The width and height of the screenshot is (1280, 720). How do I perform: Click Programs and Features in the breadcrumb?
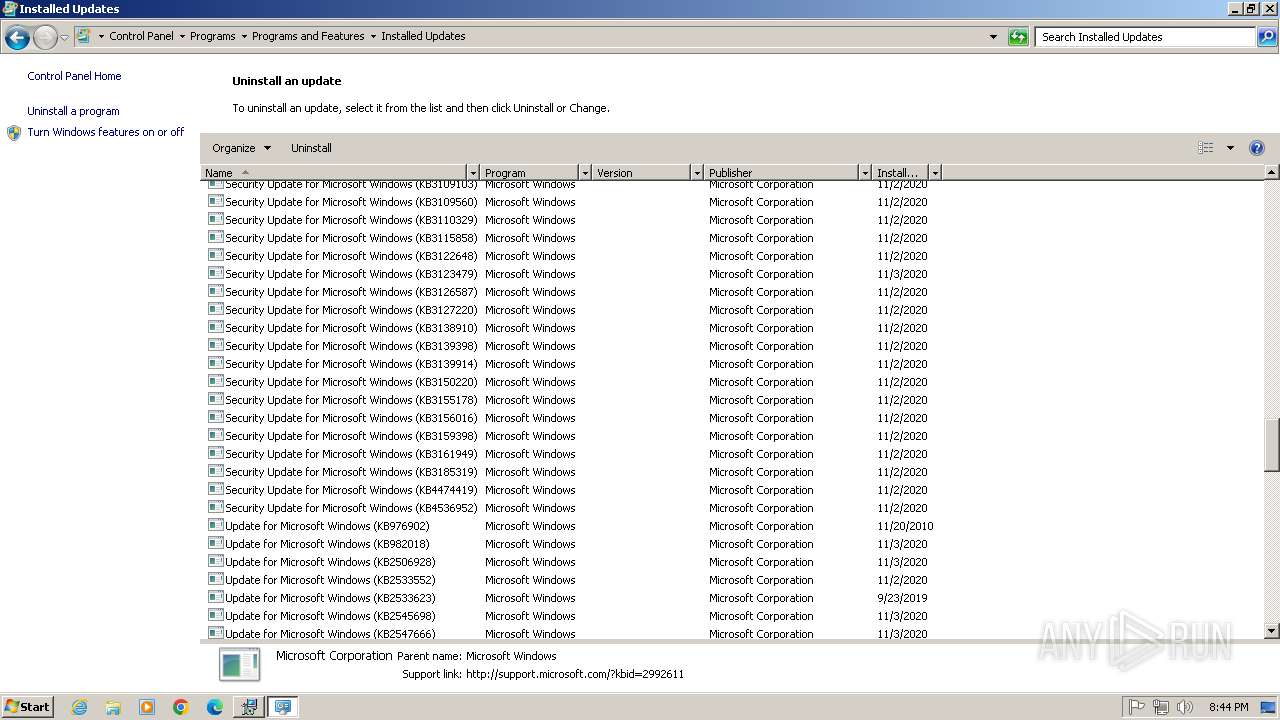pyautogui.click(x=308, y=36)
